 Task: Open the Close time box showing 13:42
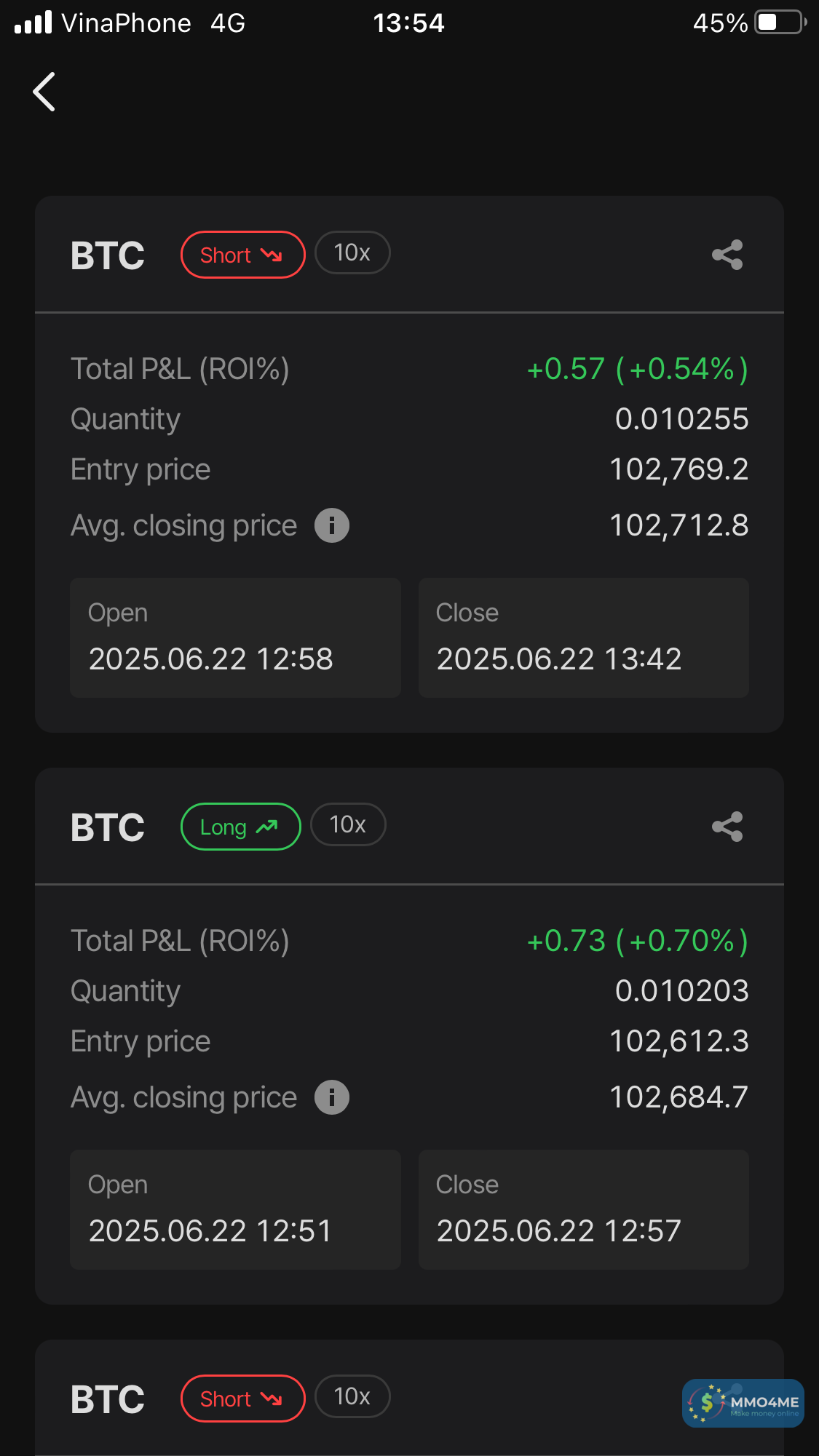[x=583, y=637]
